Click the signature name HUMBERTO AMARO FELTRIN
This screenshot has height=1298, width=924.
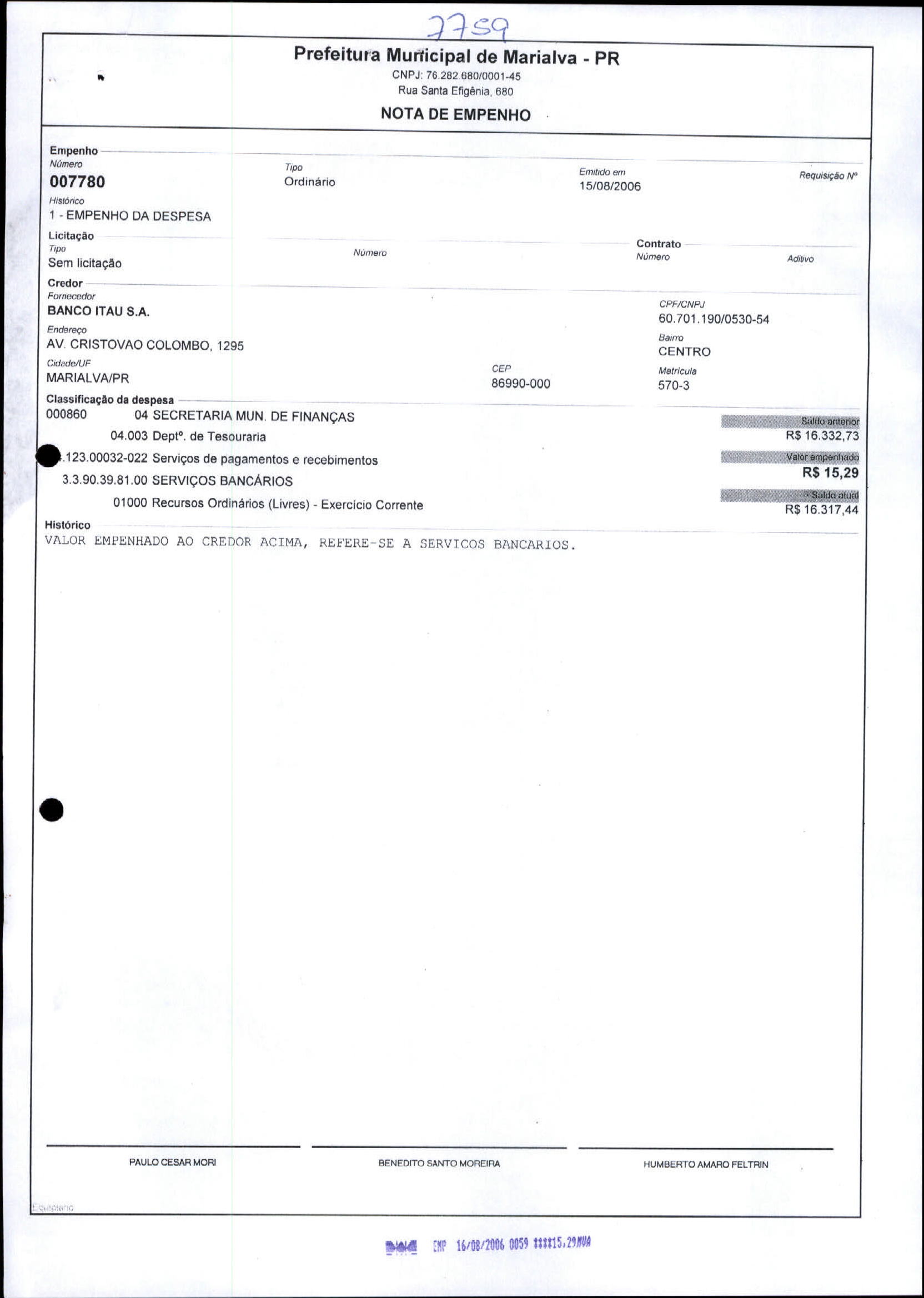(x=706, y=1165)
